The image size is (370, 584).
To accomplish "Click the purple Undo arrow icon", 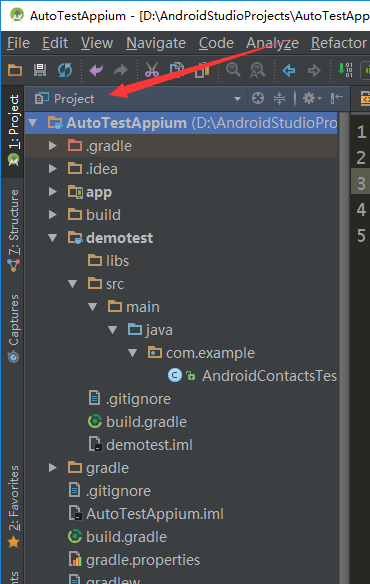I will pos(96,70).
